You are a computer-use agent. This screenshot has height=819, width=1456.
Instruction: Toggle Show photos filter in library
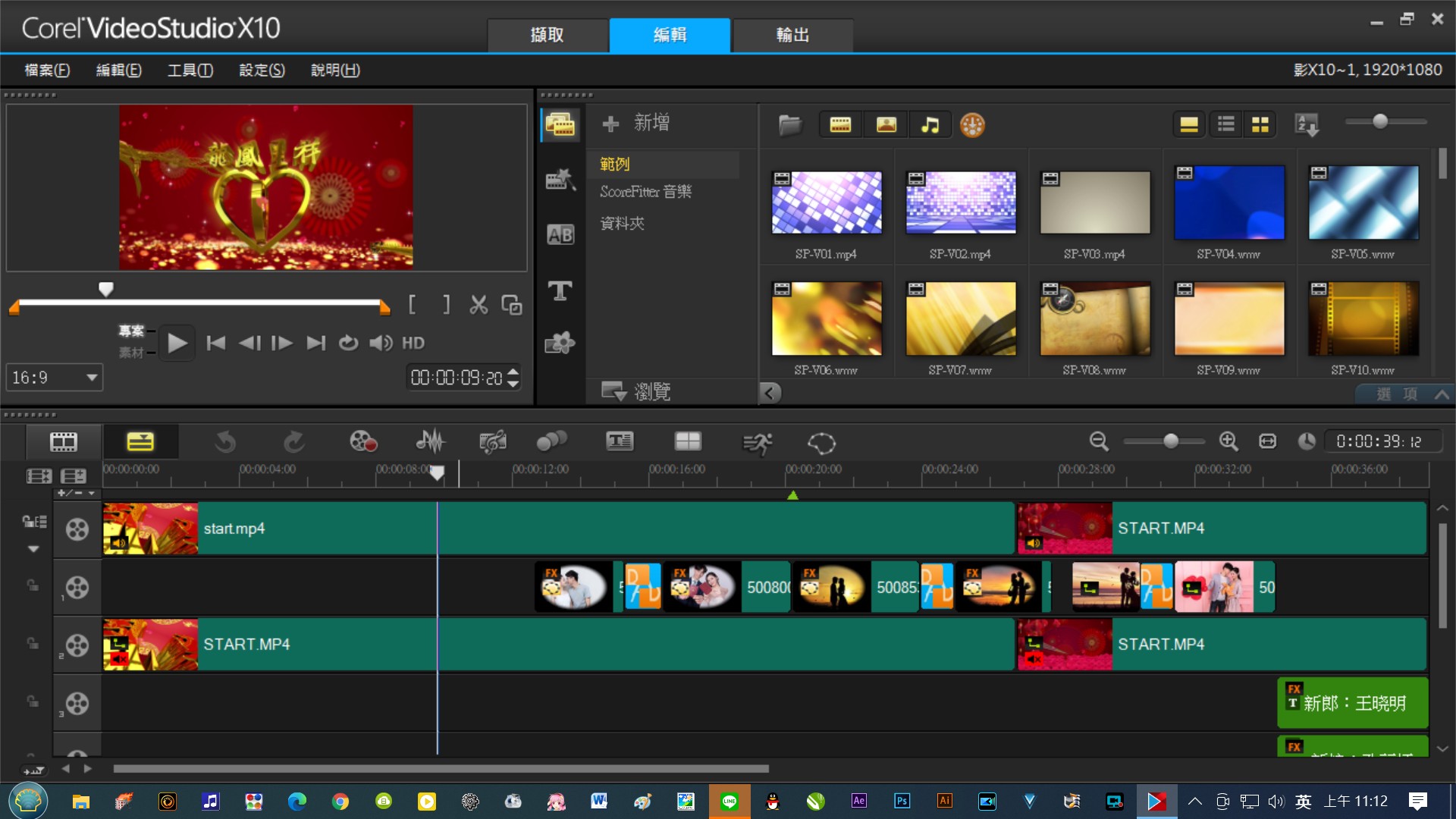tap(886, 124)
